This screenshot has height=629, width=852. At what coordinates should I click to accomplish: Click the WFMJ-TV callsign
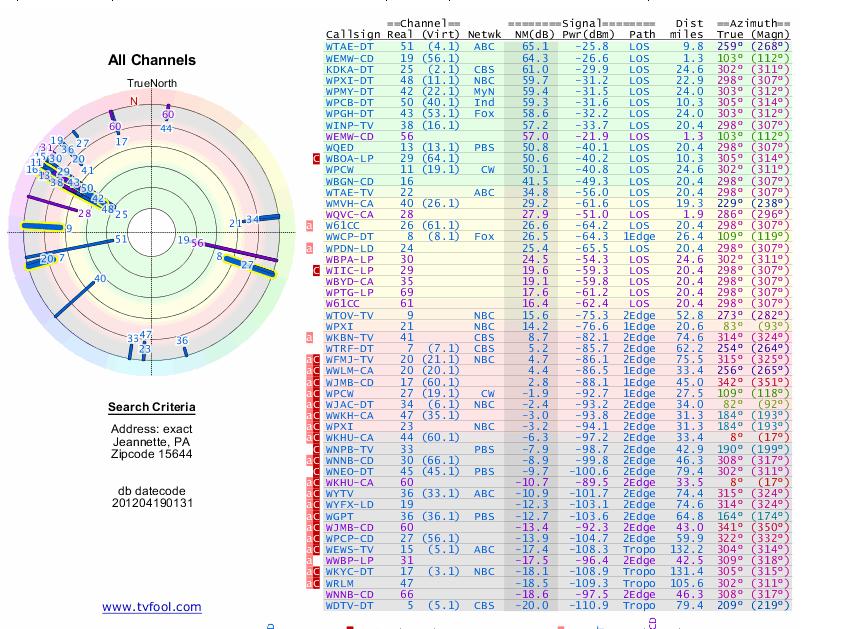pyautogui.click(x=349, y=360)
